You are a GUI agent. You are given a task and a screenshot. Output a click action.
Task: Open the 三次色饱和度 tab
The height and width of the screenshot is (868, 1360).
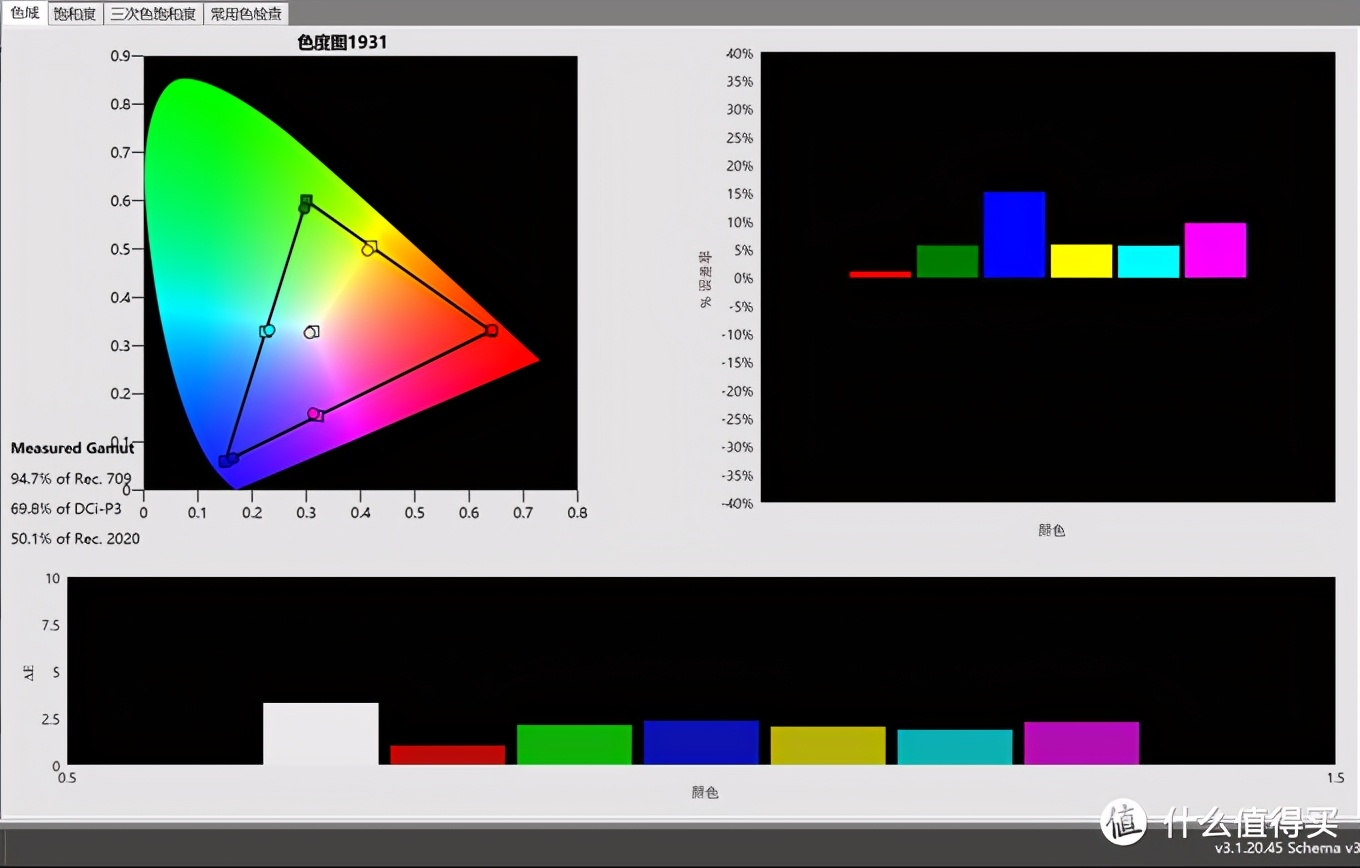click(x=153, y=14)
